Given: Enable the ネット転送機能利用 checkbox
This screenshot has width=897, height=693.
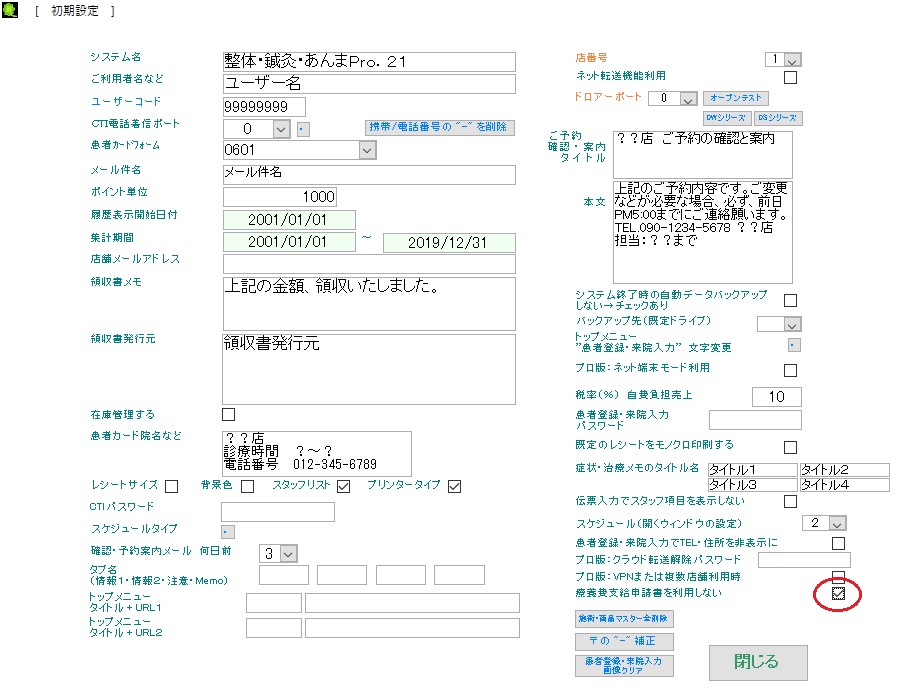Looking at the screenshot, I should click(x=790, y=77).
